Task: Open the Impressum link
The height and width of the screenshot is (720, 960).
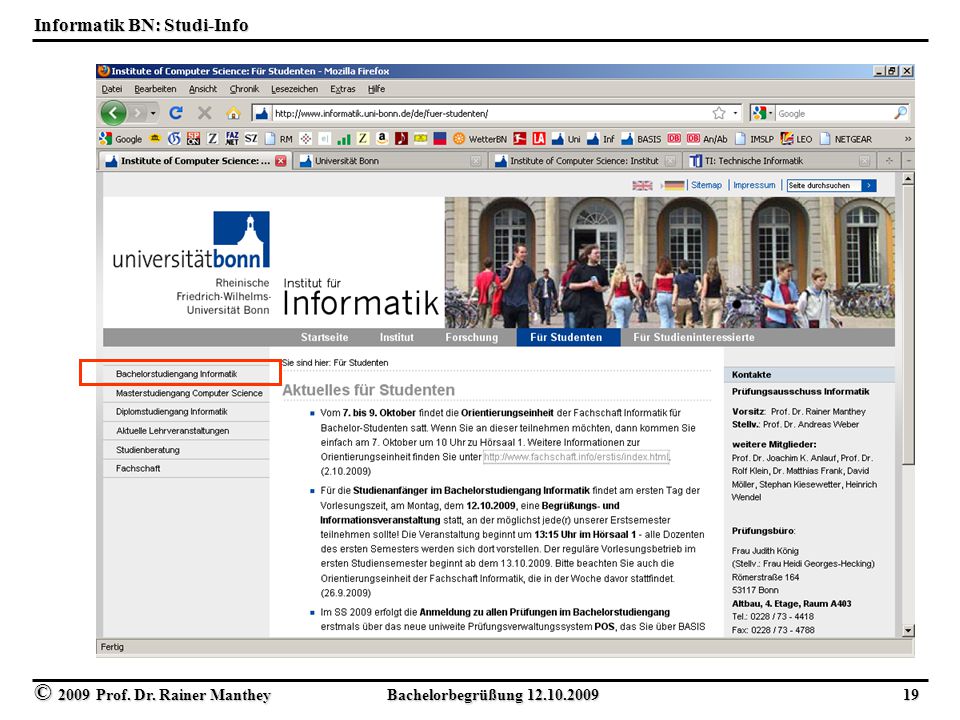Action: [x=754, y=185]
